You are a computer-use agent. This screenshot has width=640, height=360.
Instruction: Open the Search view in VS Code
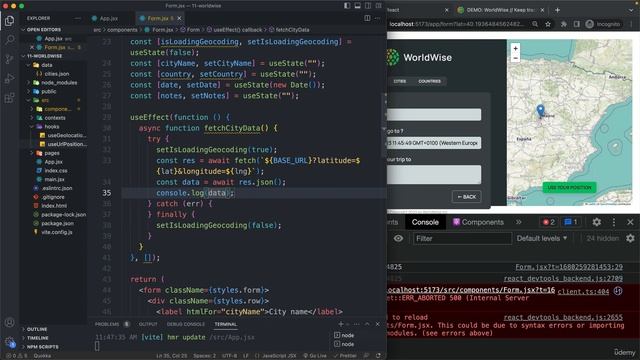pyautogui.click(x=9, y=40)
